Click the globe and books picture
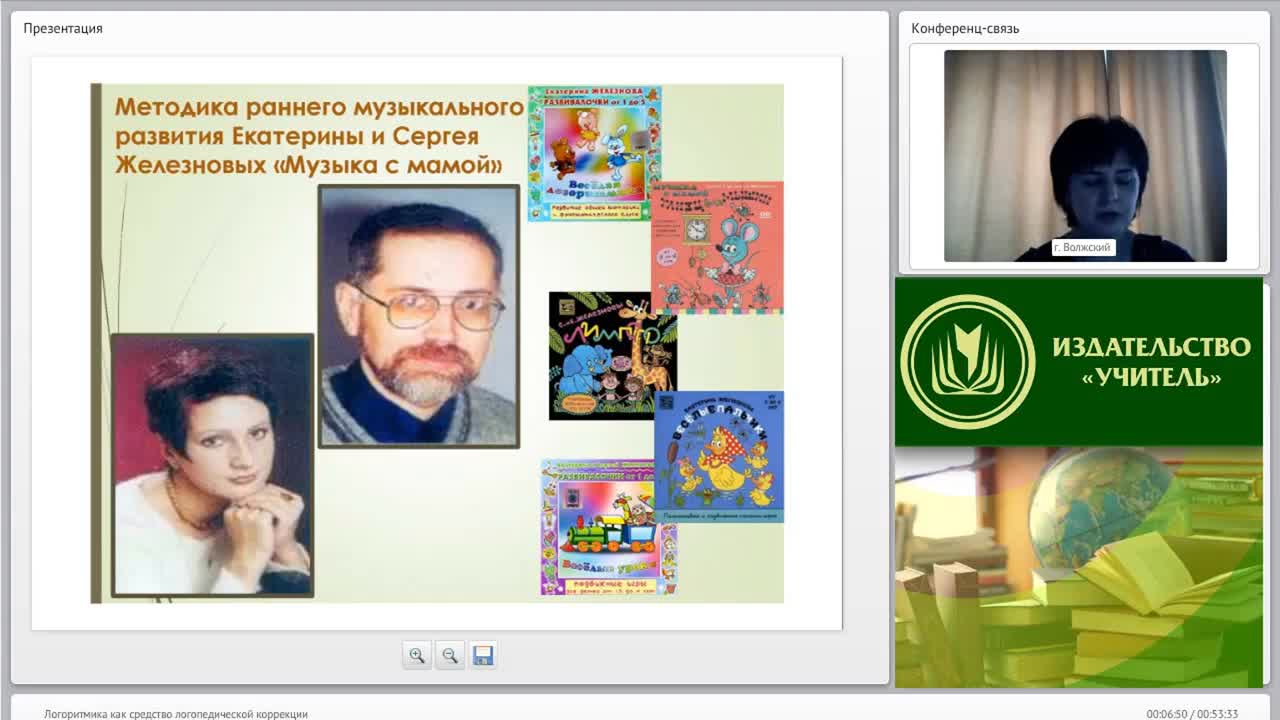This screenshot has height=720, width=1280. pyautogui.click(x=1079, y=567)
